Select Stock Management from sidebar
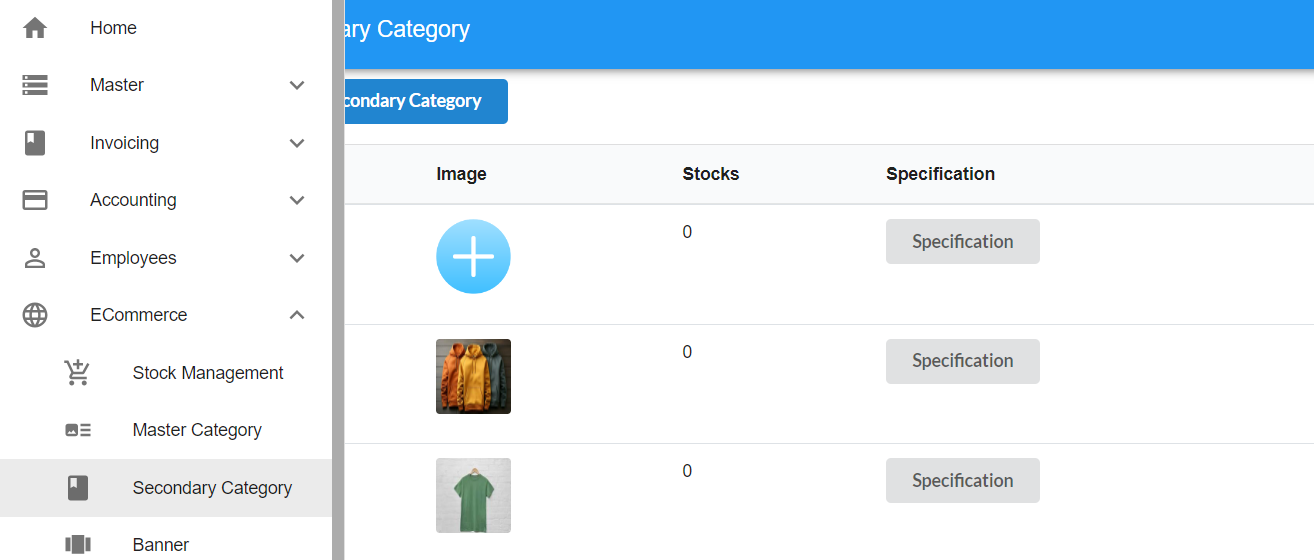This screenshot has height=560, width=1314. [x=208, y=373]
